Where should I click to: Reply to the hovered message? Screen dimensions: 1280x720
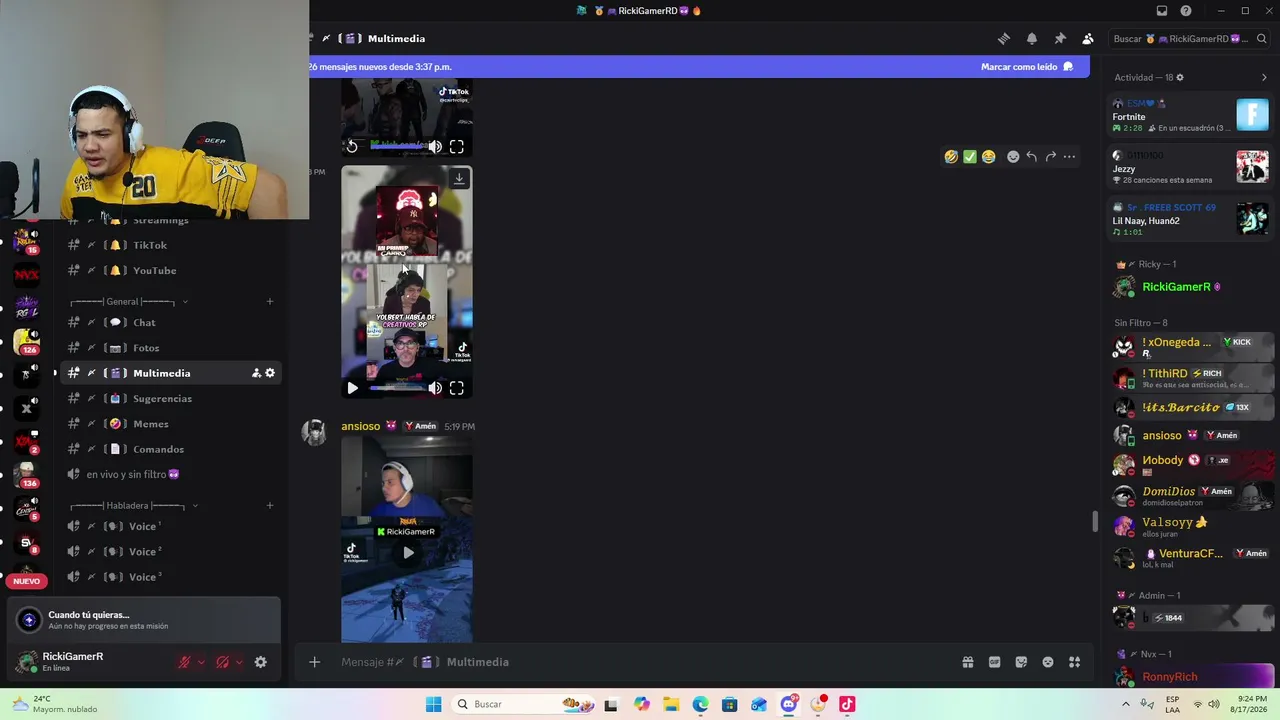pyautogui.click(x=1032, y=157)
